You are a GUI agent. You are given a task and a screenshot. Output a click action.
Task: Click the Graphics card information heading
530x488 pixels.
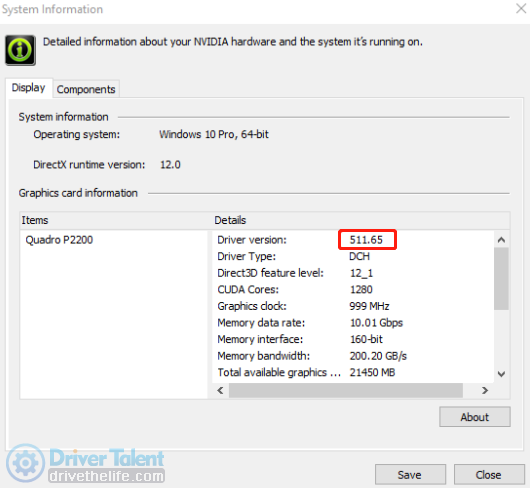tap(78, 193)
